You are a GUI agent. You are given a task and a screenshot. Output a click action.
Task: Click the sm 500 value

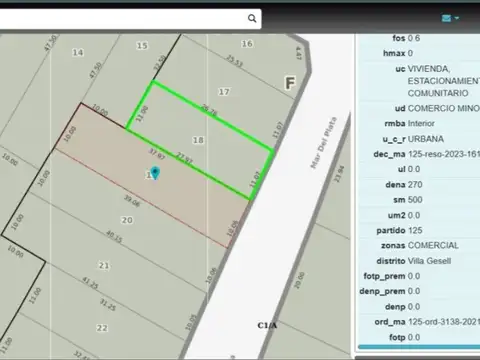tap(415, 200)
